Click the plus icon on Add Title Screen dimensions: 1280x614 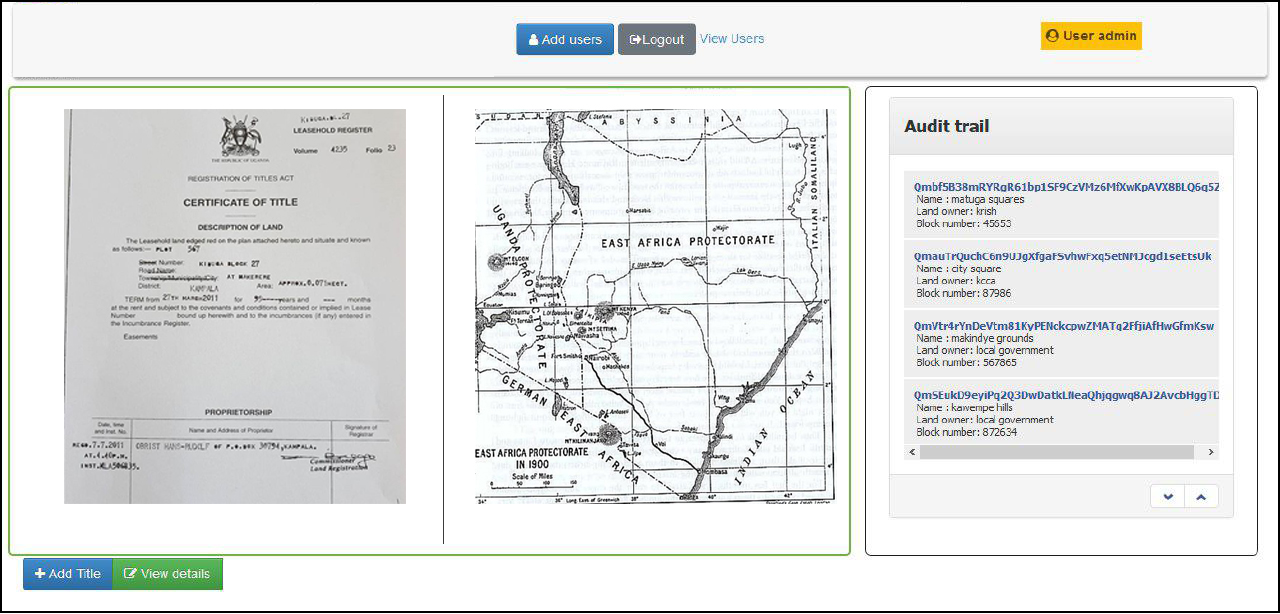point(40,574)
